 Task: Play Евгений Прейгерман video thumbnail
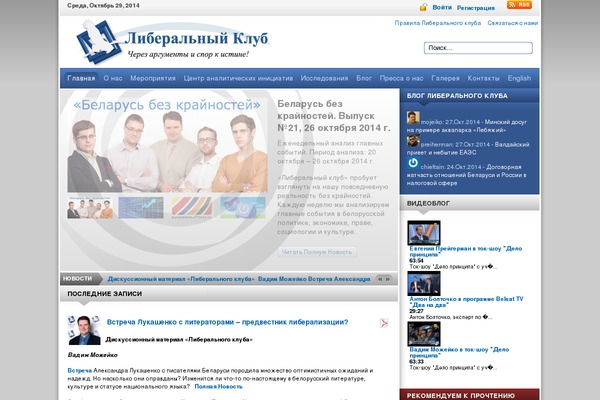click(x=424, y=232)
